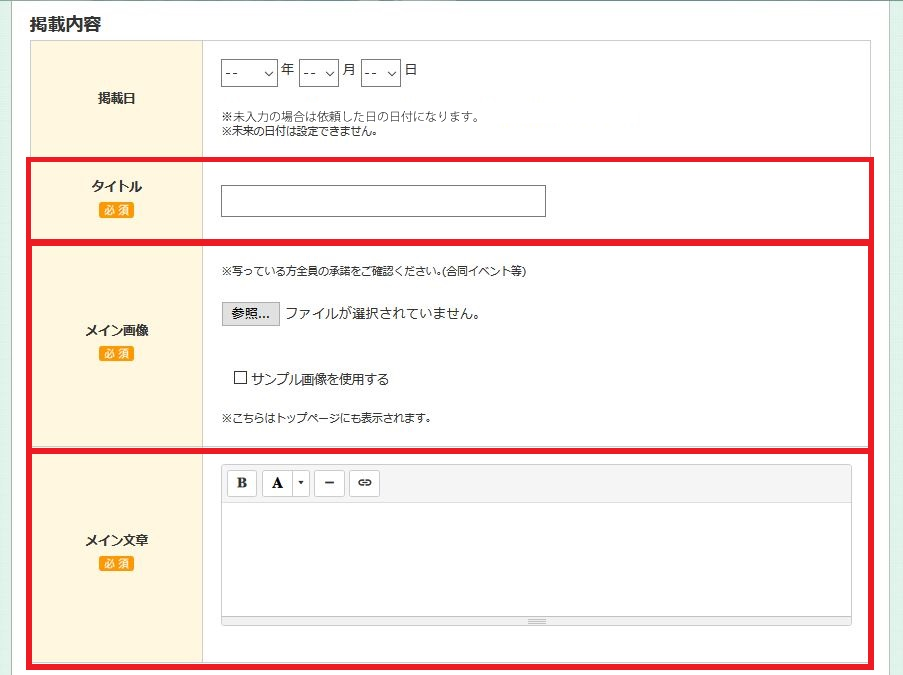
Task: Click the サンプル画像を使用する label text
Action: 320,379
